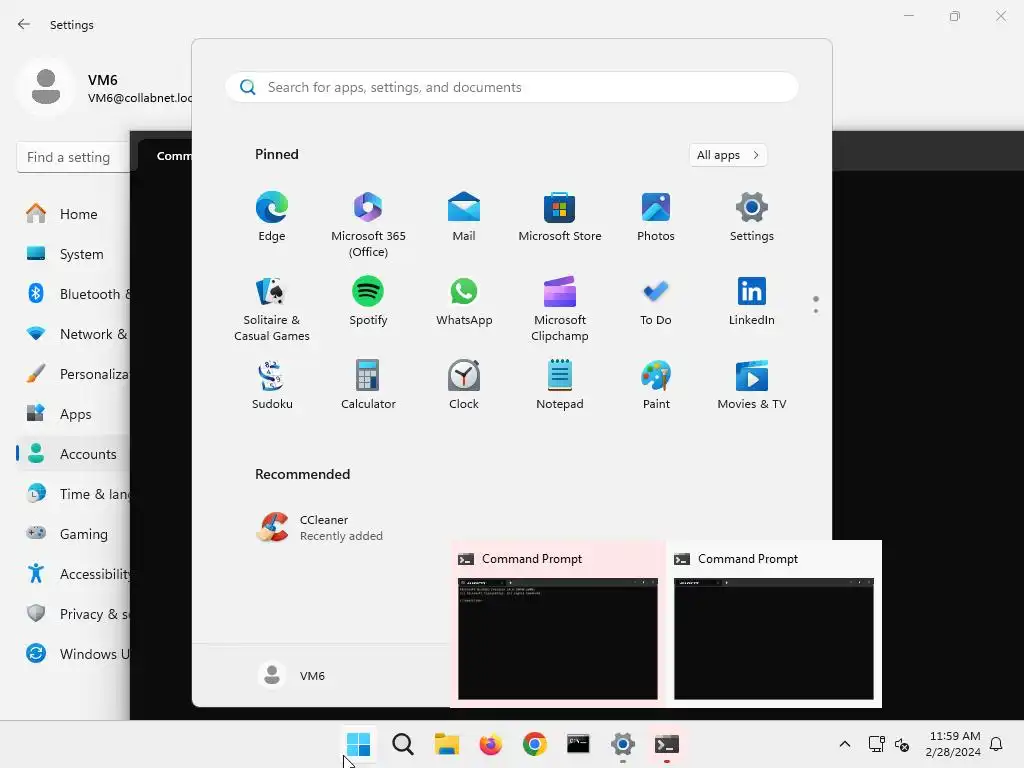Open Bluetooth section in Settings sidebar
1024x768 pixels.
click(73, 294)
